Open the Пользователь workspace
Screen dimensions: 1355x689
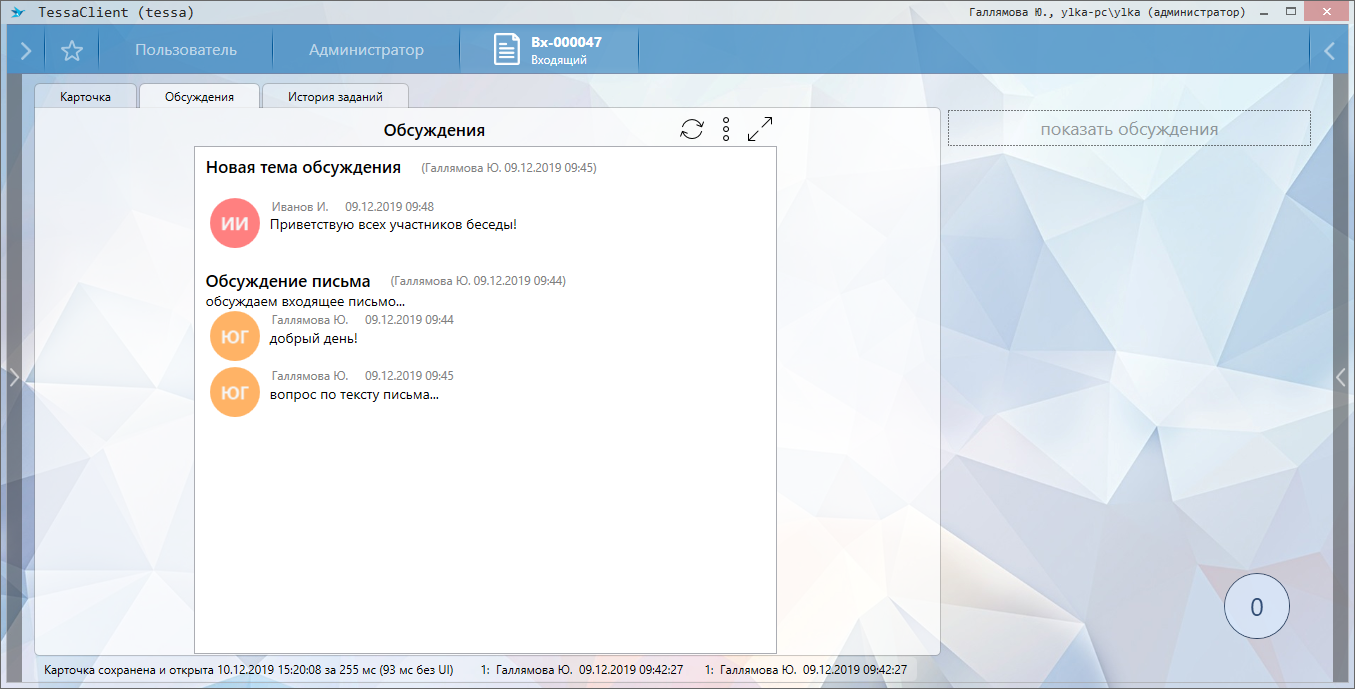186,50
